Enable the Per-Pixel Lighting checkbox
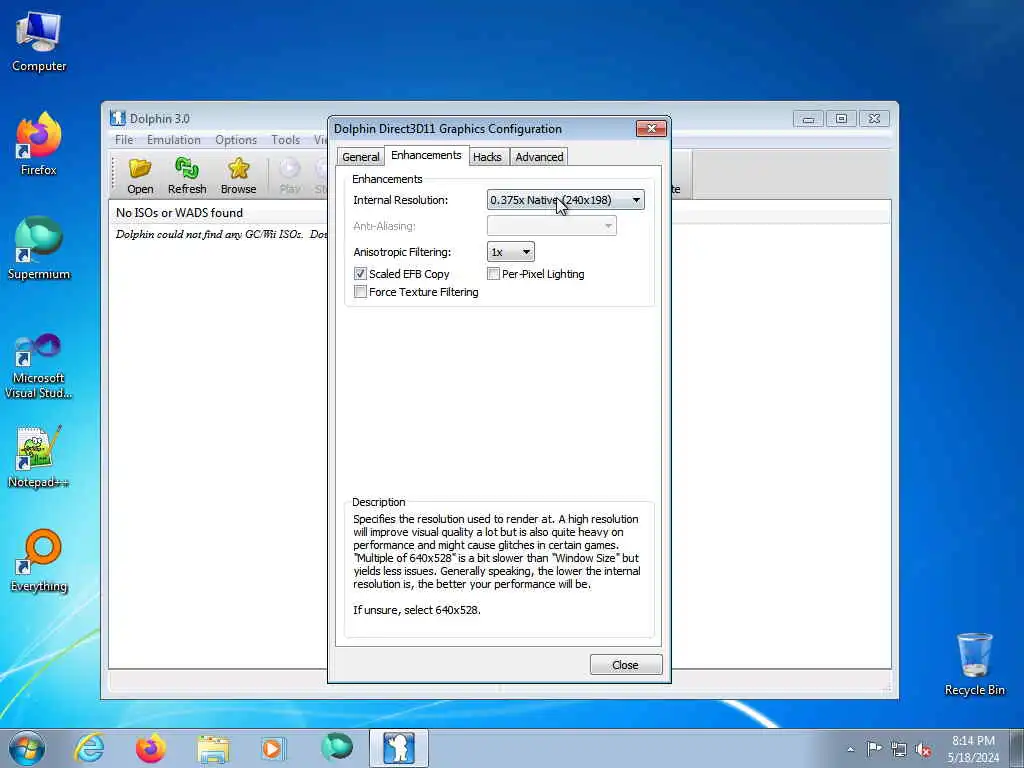This screenshot has height=768, width=1024. (494, 274)
